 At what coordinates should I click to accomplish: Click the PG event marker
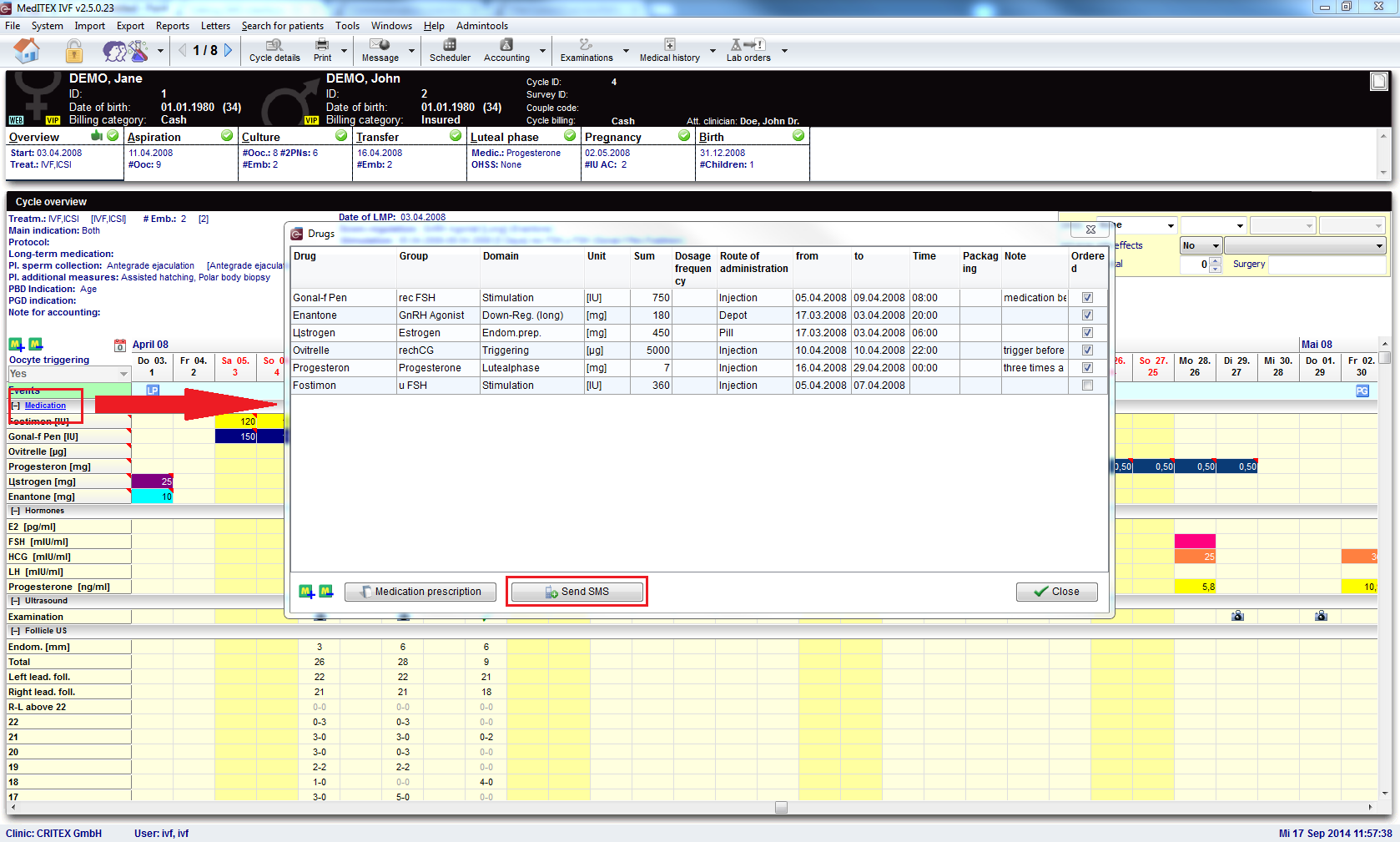(x=1362, y=391)
